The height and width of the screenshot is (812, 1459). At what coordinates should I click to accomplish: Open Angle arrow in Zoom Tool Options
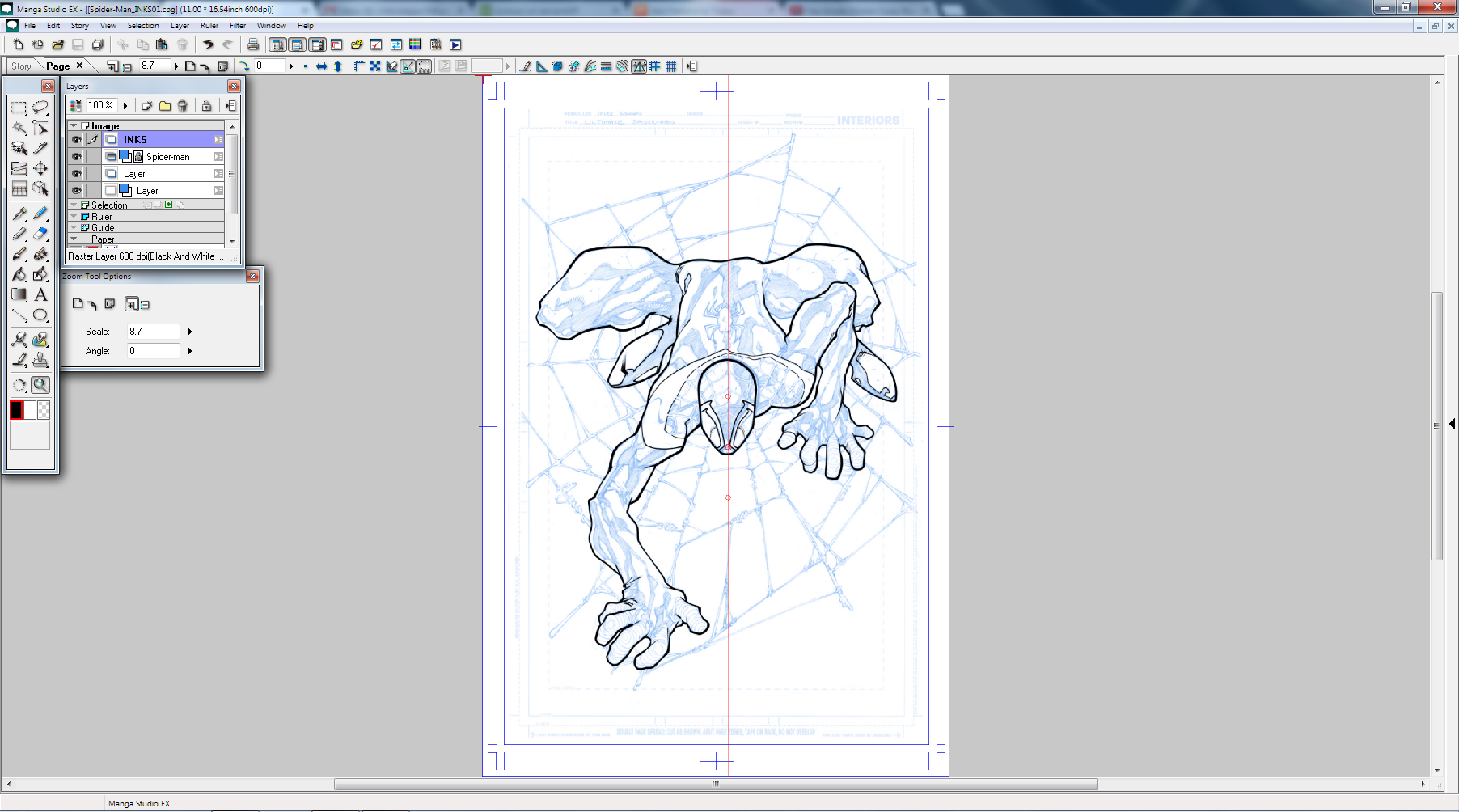190,351
